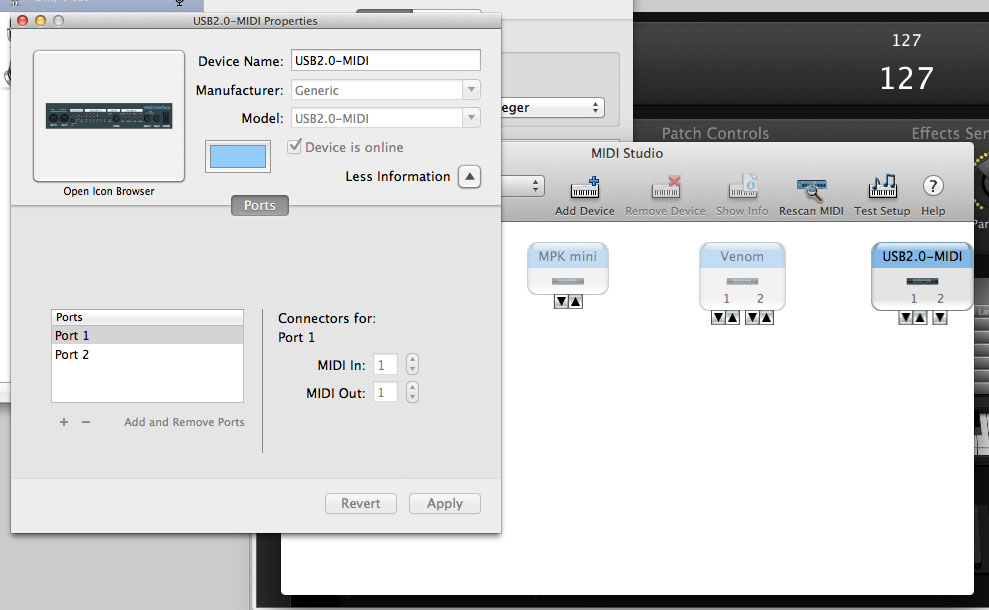The height and width of the screenshot is (610, 989).
Task: Open the partially hidden 'eger' popup menu
Action: [x=553, y=108]
